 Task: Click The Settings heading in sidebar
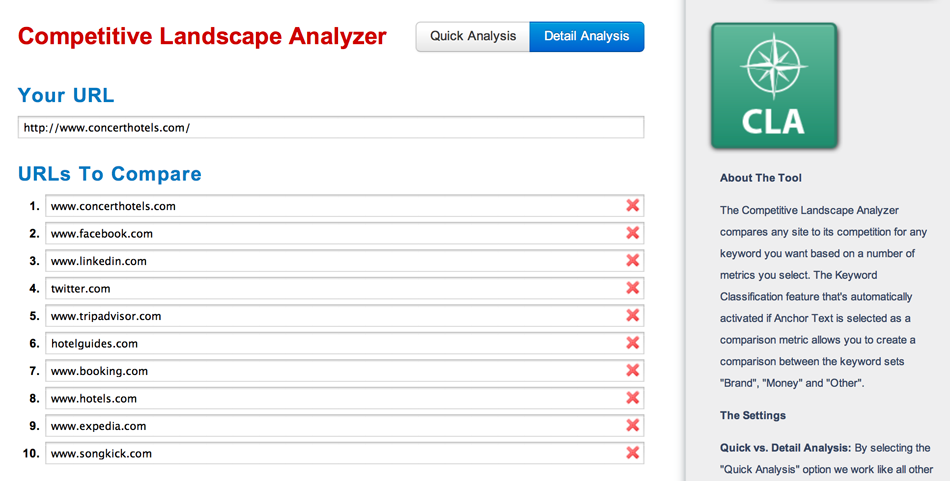click(752, 416)
